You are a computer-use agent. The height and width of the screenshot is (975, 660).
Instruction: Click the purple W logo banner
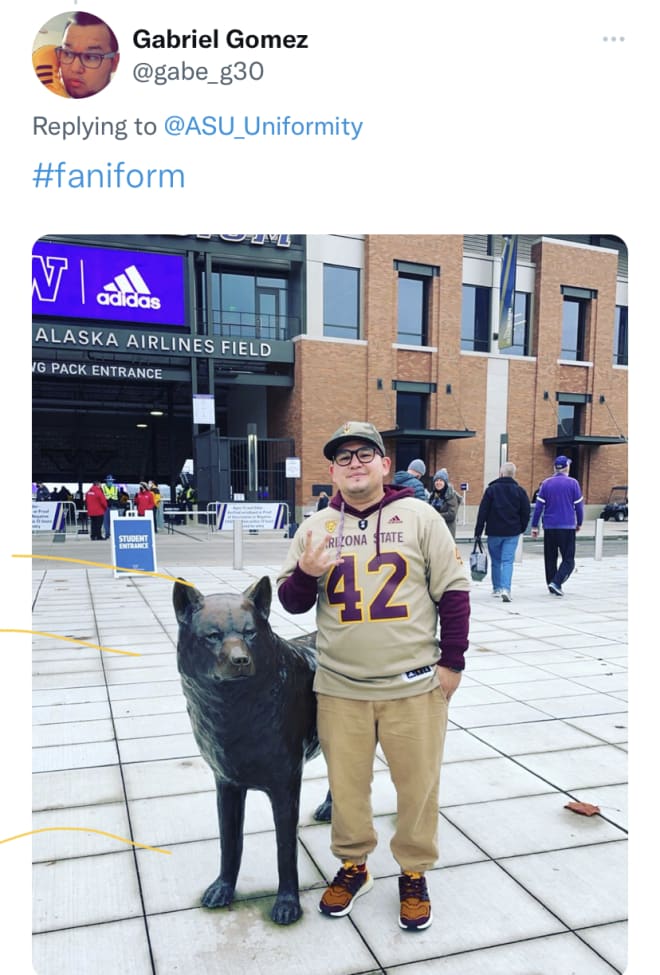pyautogui.click(x=50, y=280)
